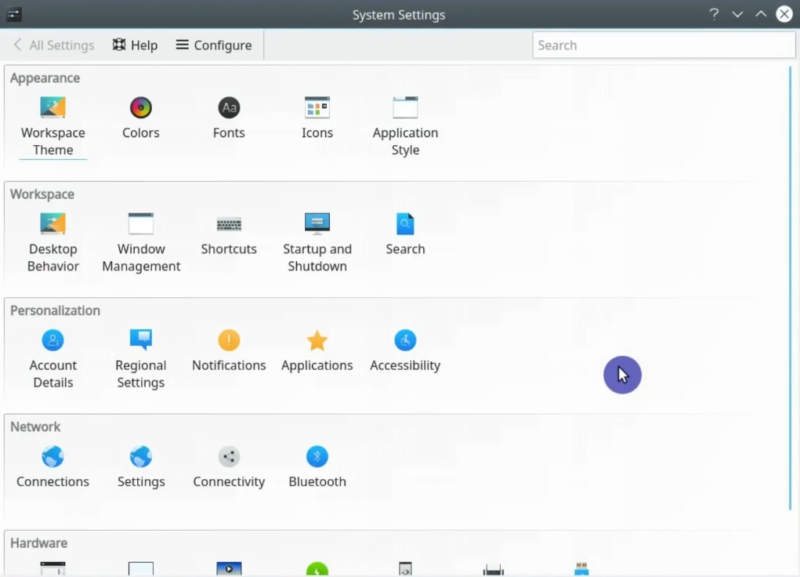Screen dimensions: 800x577
Task: Open Startup and Shutdown settings
Action: point(317,242)
